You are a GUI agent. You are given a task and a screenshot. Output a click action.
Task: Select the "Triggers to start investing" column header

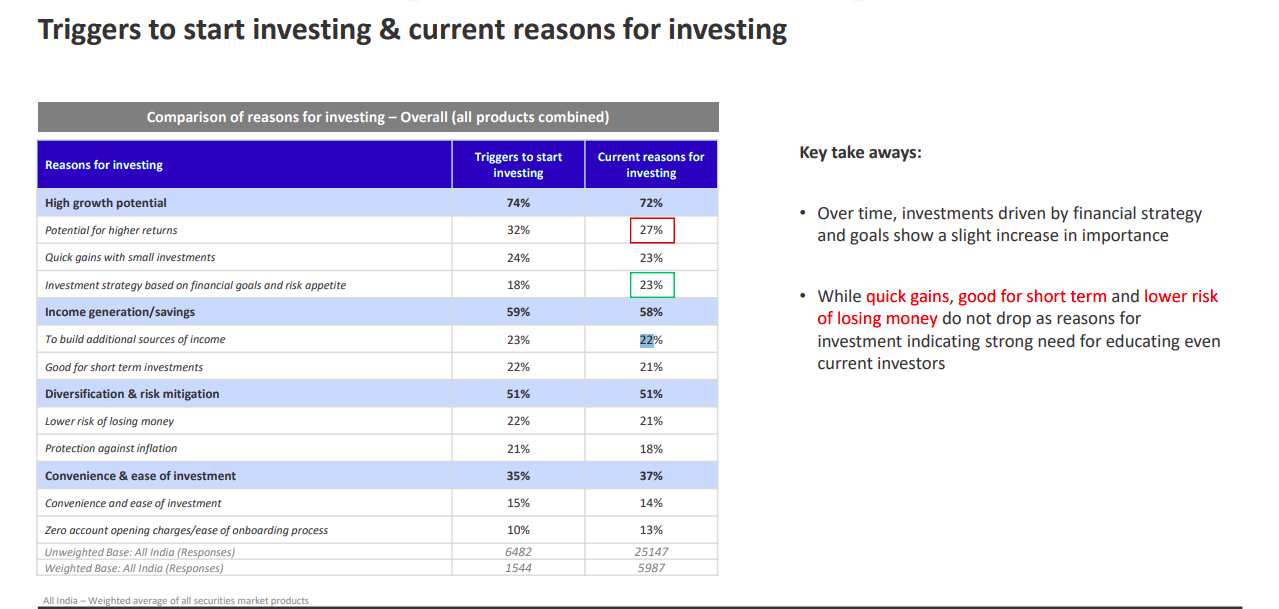[x=518, y=165]
